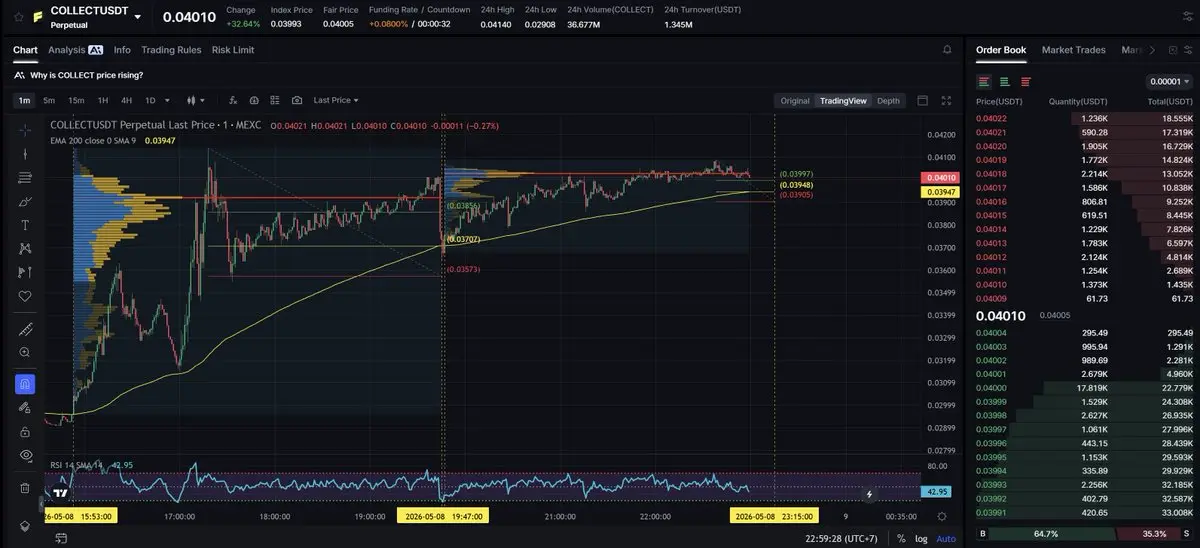Image resolution: width=1200 pixels, height=548 pixels.
Task: Open the 0.00001 price precision dropdown
Action: click(1167, 82)
